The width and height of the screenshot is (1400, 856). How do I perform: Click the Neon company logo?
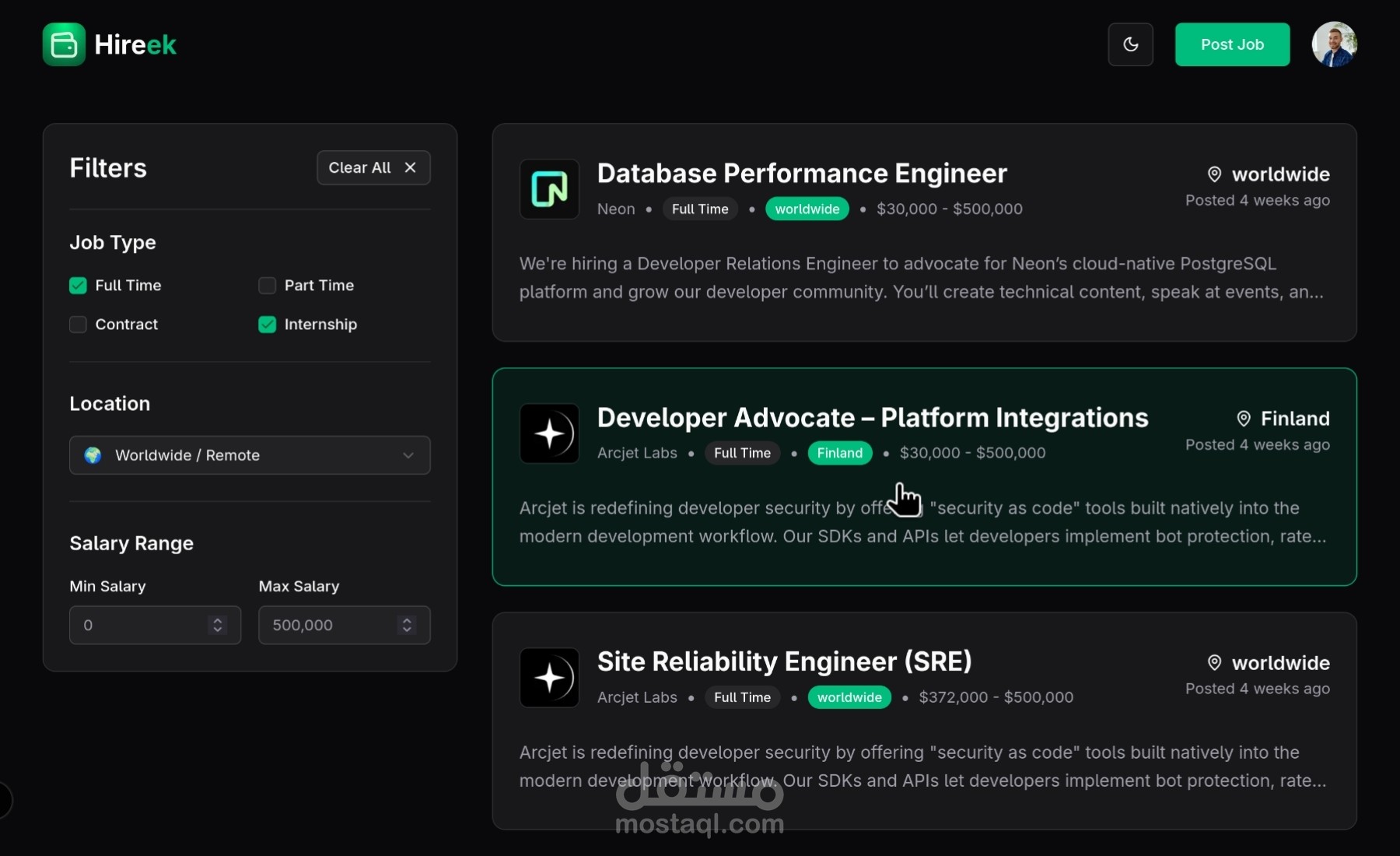[549, 189]
